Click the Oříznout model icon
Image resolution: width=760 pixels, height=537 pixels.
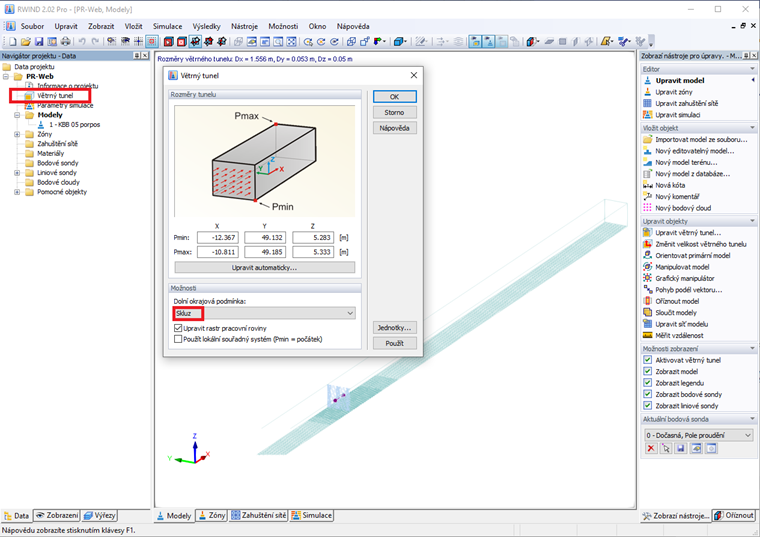click(x=648, y=301)
